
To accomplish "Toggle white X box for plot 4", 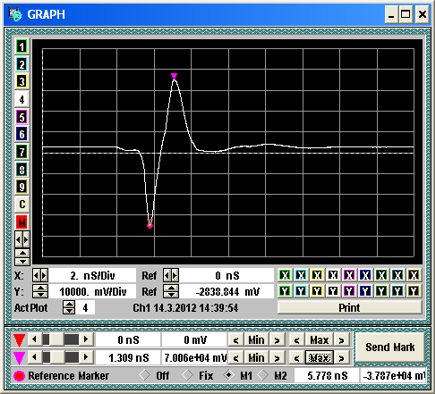I will pos(333,275).
